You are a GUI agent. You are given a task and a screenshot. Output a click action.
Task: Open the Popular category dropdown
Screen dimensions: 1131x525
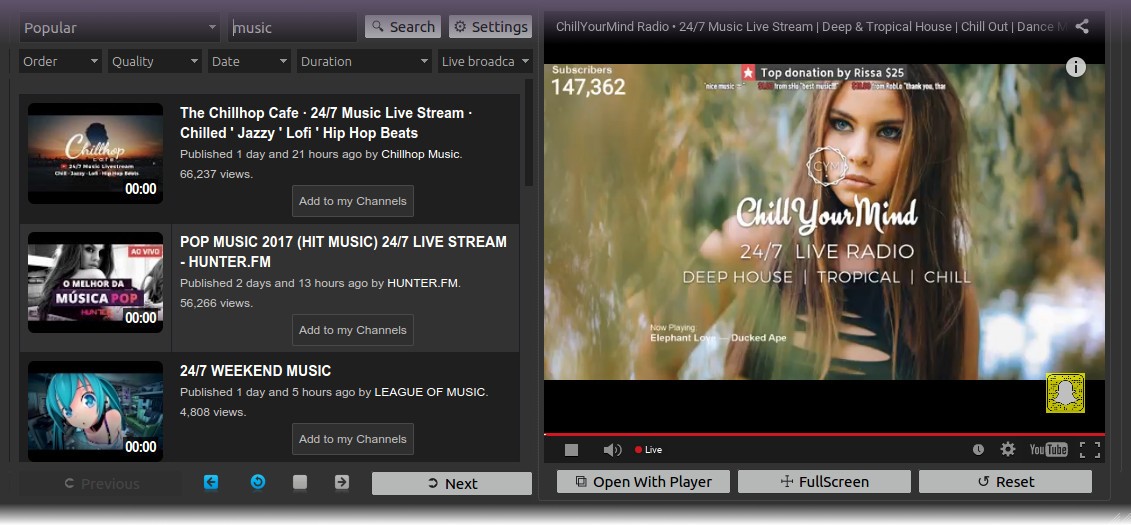click(x=119, y=27)
